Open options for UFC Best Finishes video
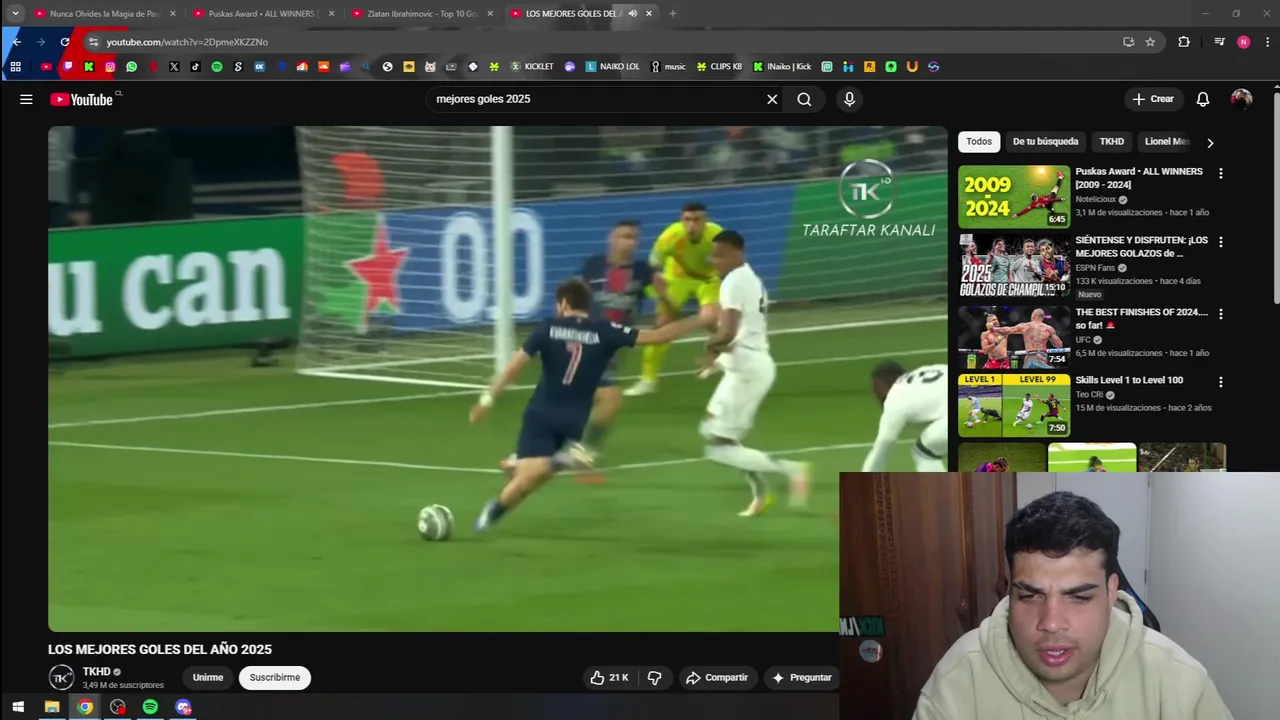The width and height of the screenshot is (1280, 720). point(1220,314)
